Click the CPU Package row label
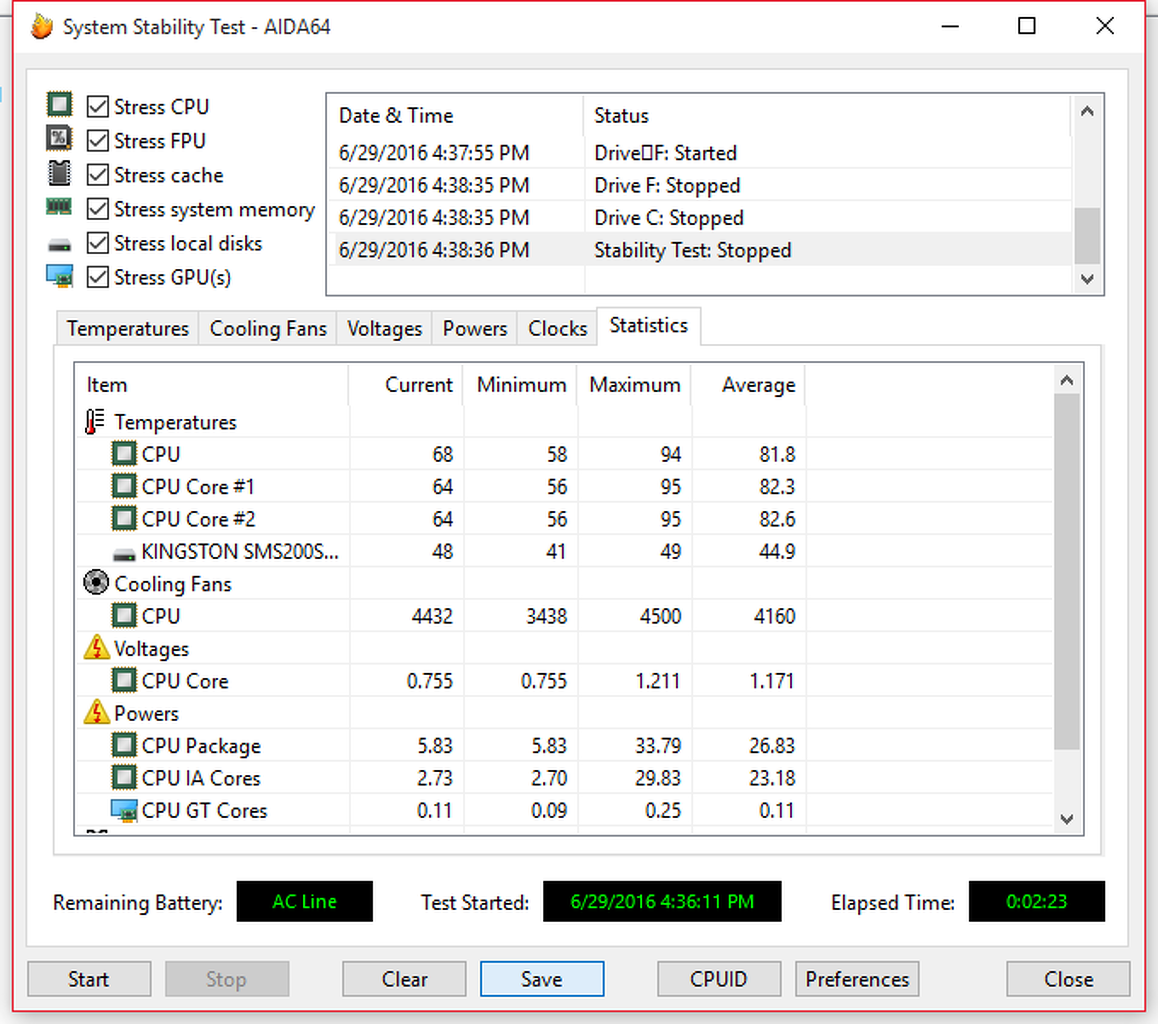 [201, 746]
